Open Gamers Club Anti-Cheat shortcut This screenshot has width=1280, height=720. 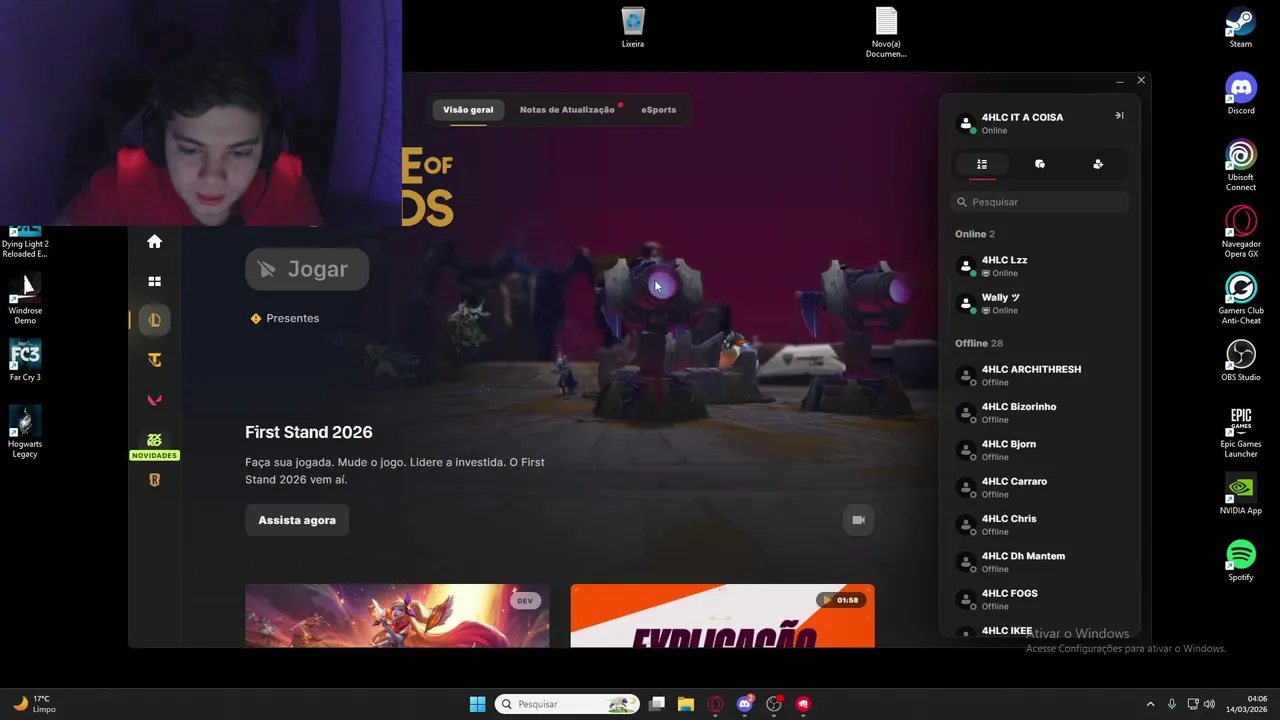tap(1241, 299)
